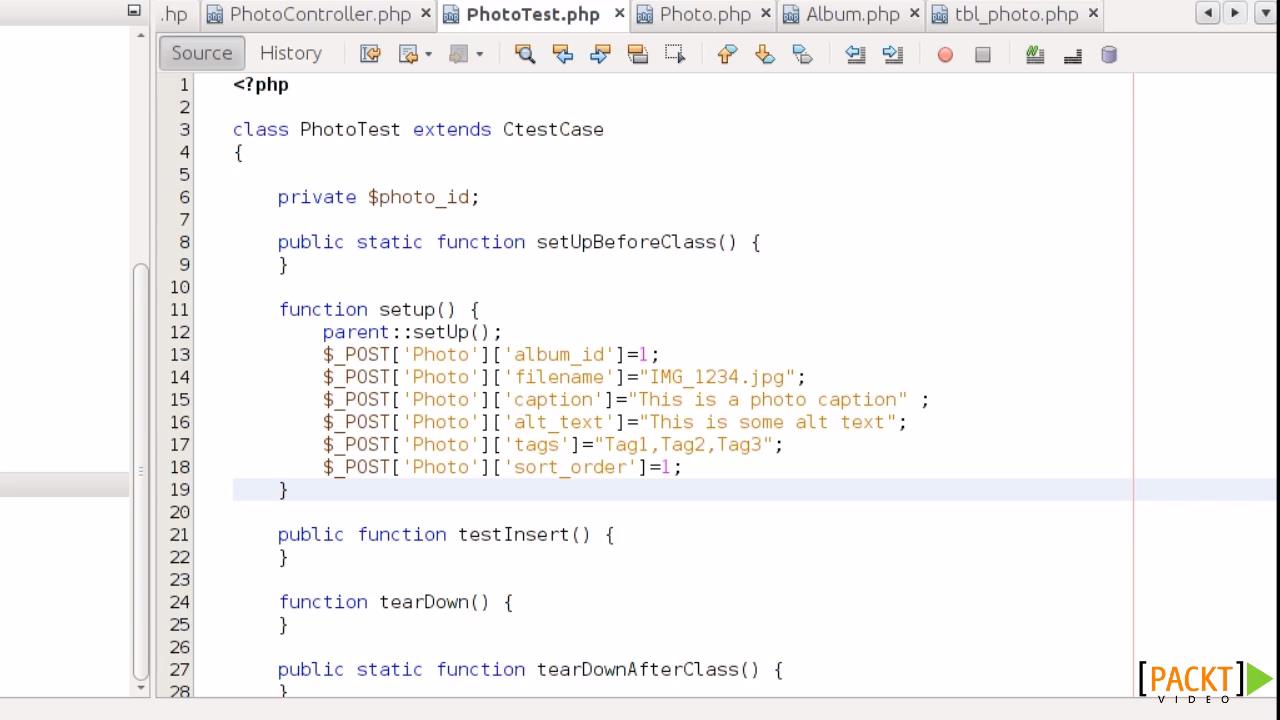Click 'album_id' key in code
Screen dimensions: 1280x720
(x=559, y=354)
